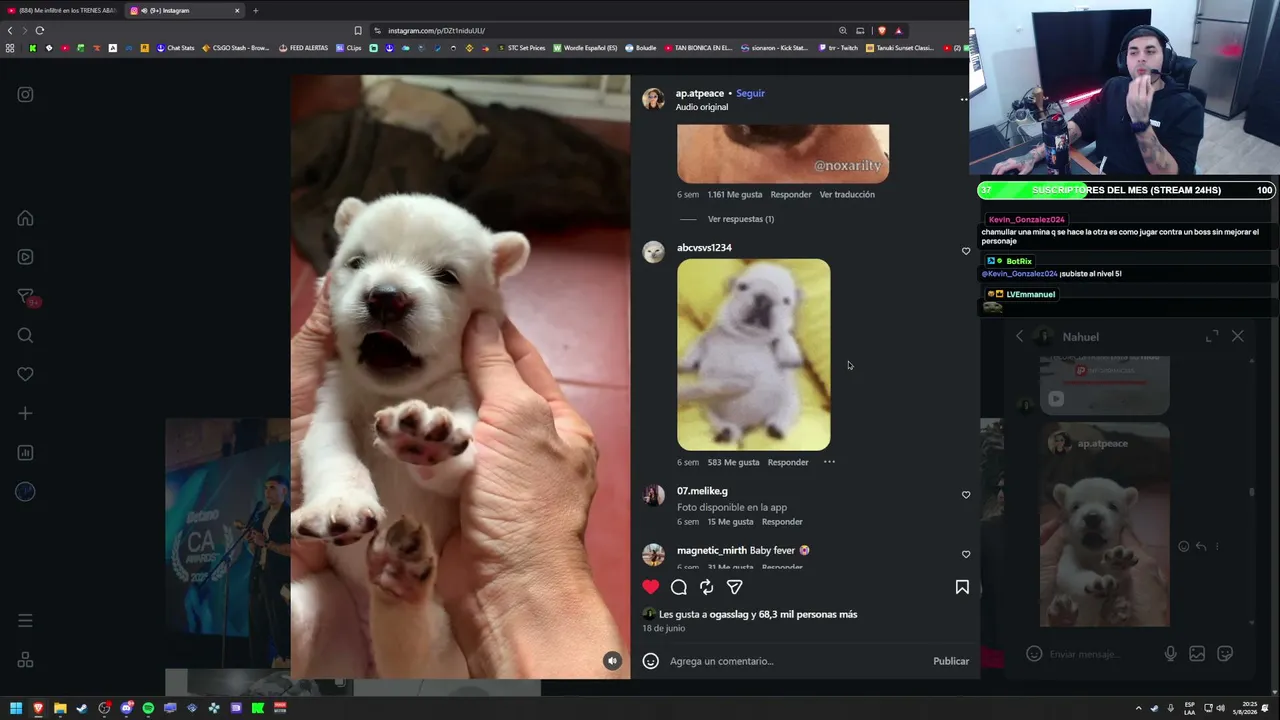Image resolution: width=1280 pixels, height=720 pixels.
Task: Create a new post with plus icon
Action: pos(25,413)
